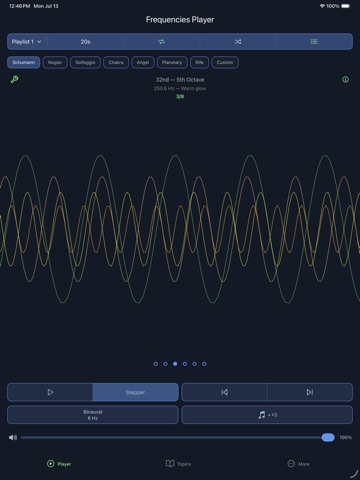Toggle the repeat loop icon
360x480 pixels.
(x=162, y=42)
